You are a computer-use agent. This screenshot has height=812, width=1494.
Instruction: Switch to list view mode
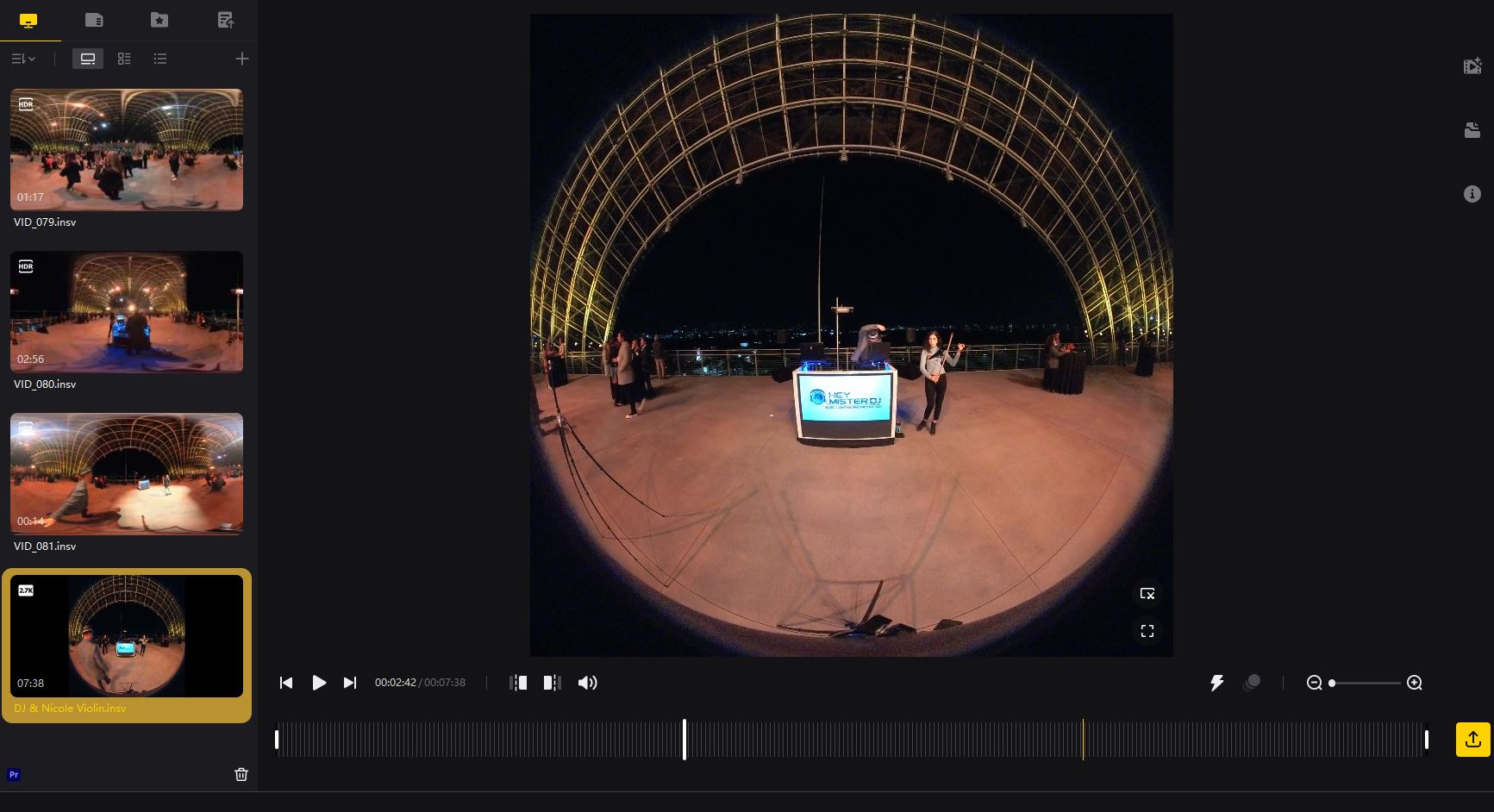coord(160,59)
